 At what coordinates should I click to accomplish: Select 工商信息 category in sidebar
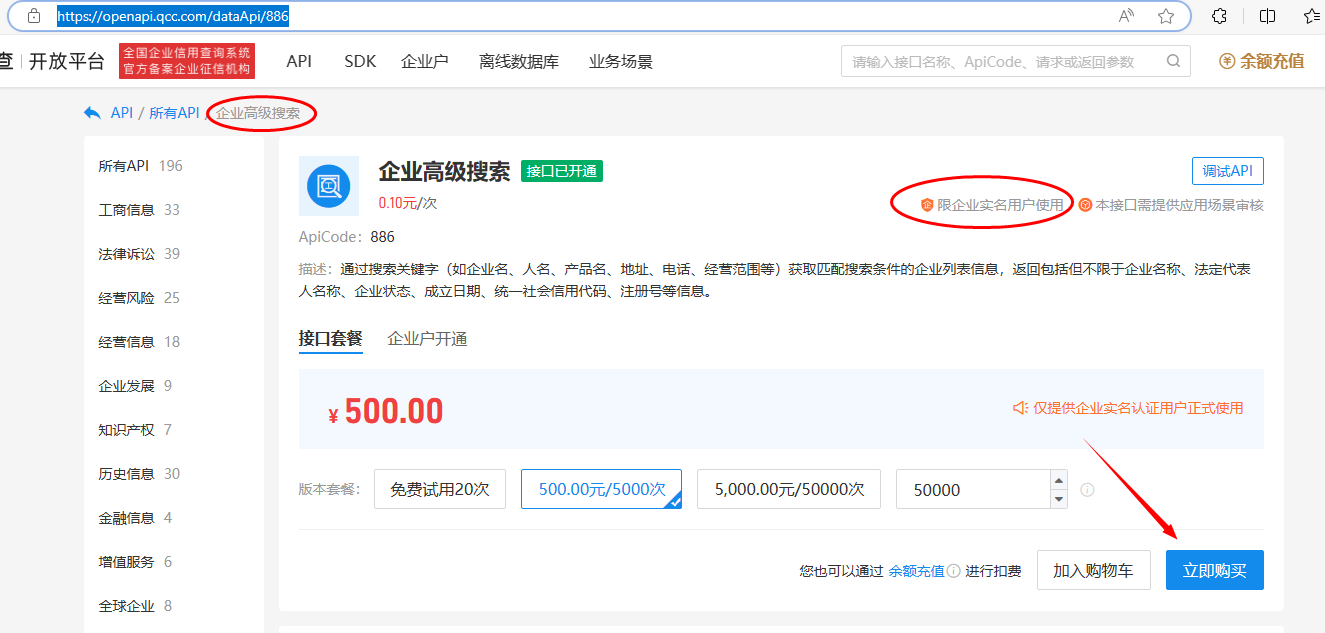point(139,210)
